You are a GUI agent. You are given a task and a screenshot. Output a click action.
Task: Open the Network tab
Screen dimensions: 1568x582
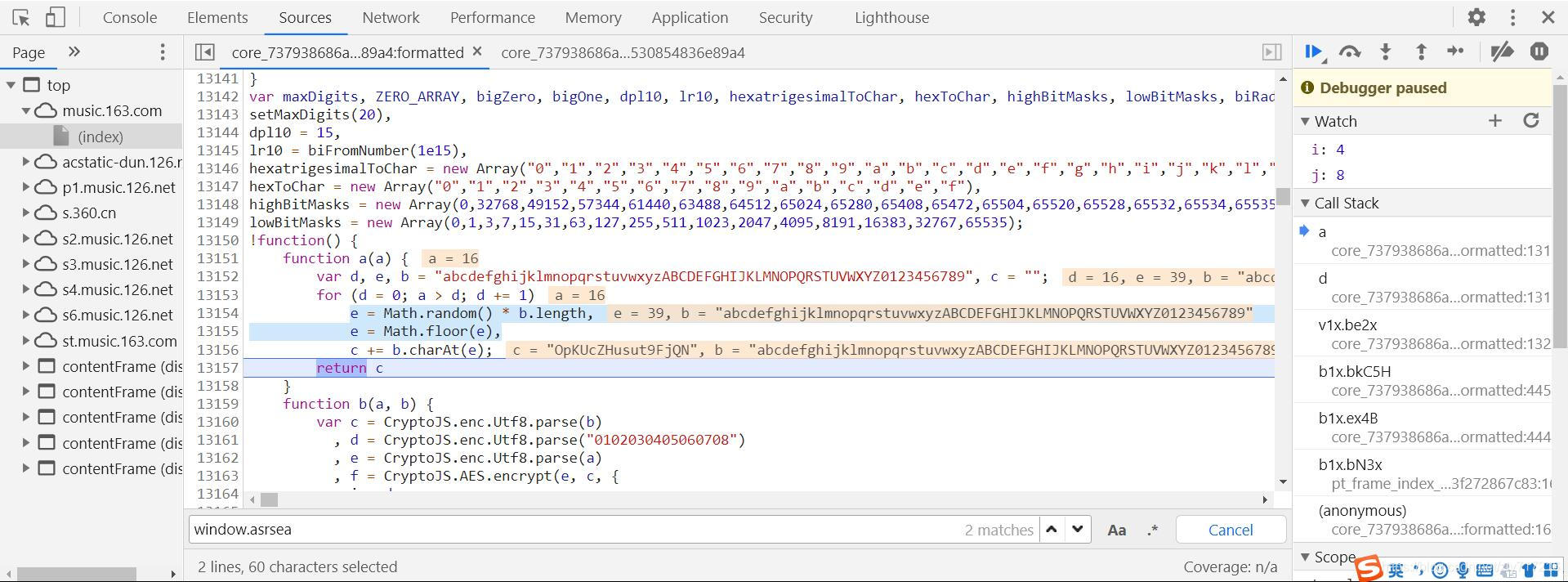391,17
